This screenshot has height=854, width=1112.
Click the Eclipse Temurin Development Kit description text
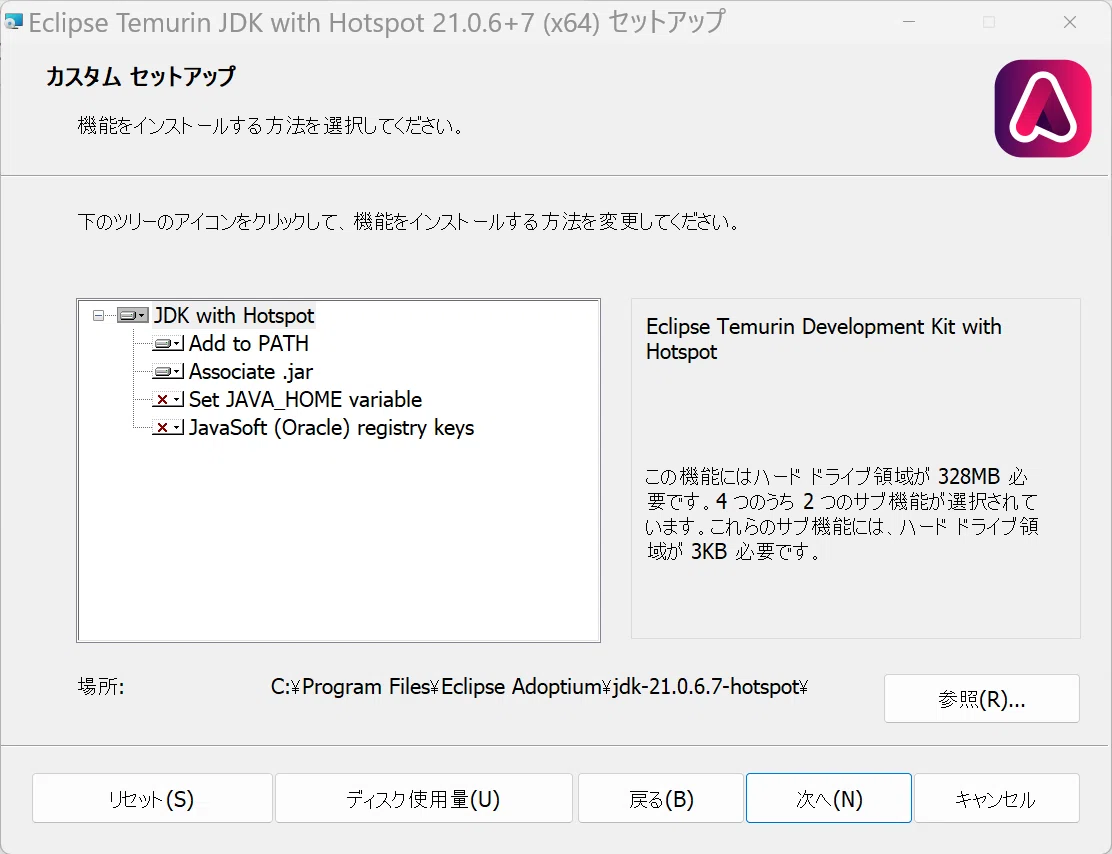(823, 339)
